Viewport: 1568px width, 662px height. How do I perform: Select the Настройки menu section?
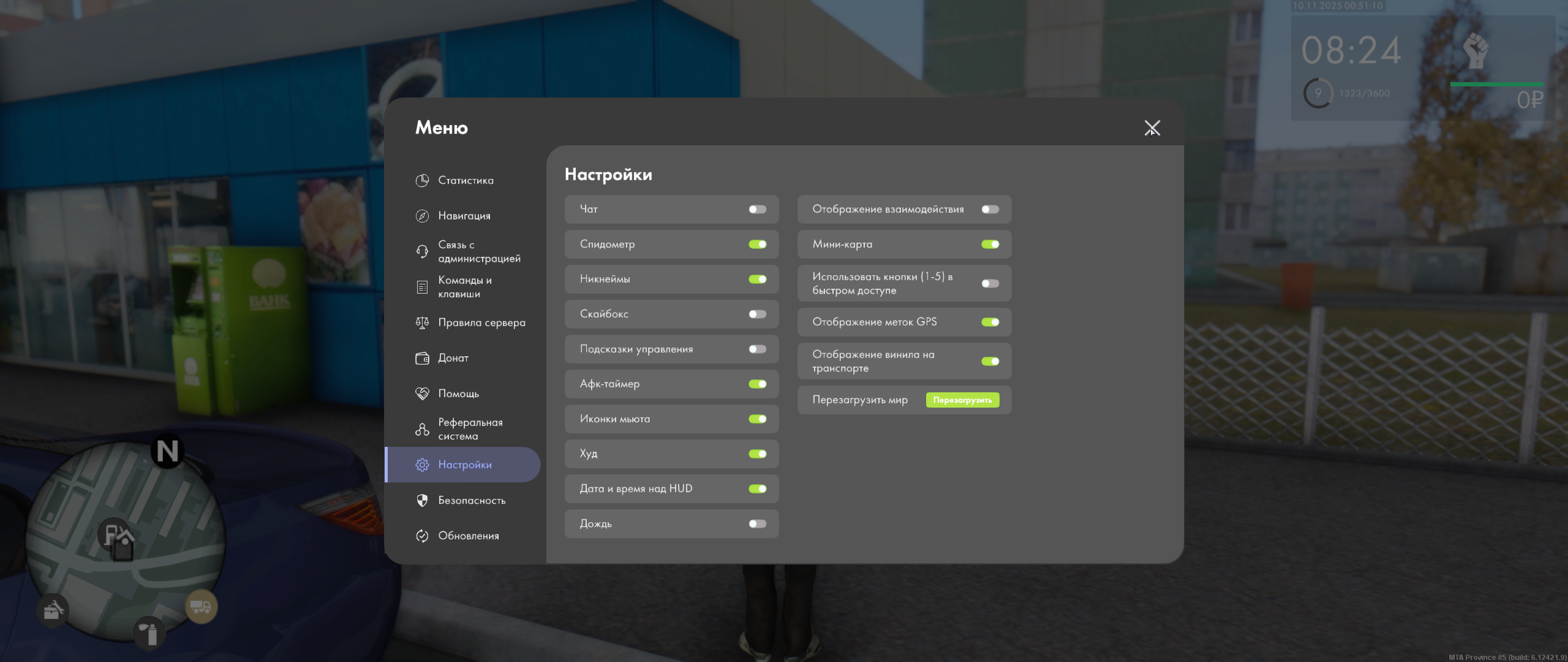[x=464, y=465]
